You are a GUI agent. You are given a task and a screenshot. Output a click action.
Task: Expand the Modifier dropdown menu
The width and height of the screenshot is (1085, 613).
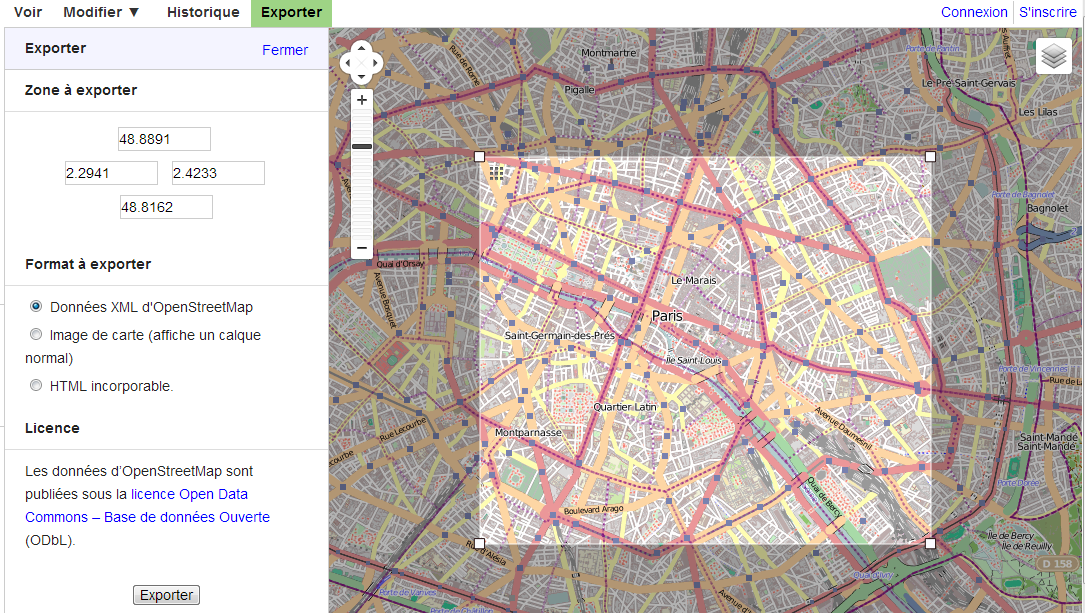pos(102,13)
